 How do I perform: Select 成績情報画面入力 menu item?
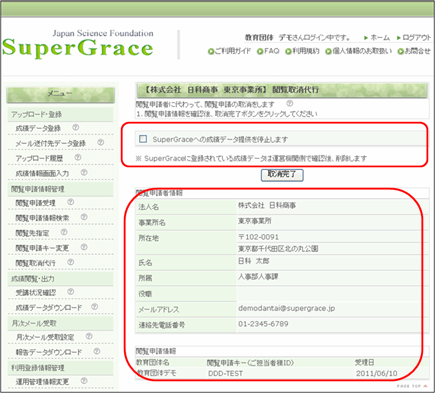[42, 173]
